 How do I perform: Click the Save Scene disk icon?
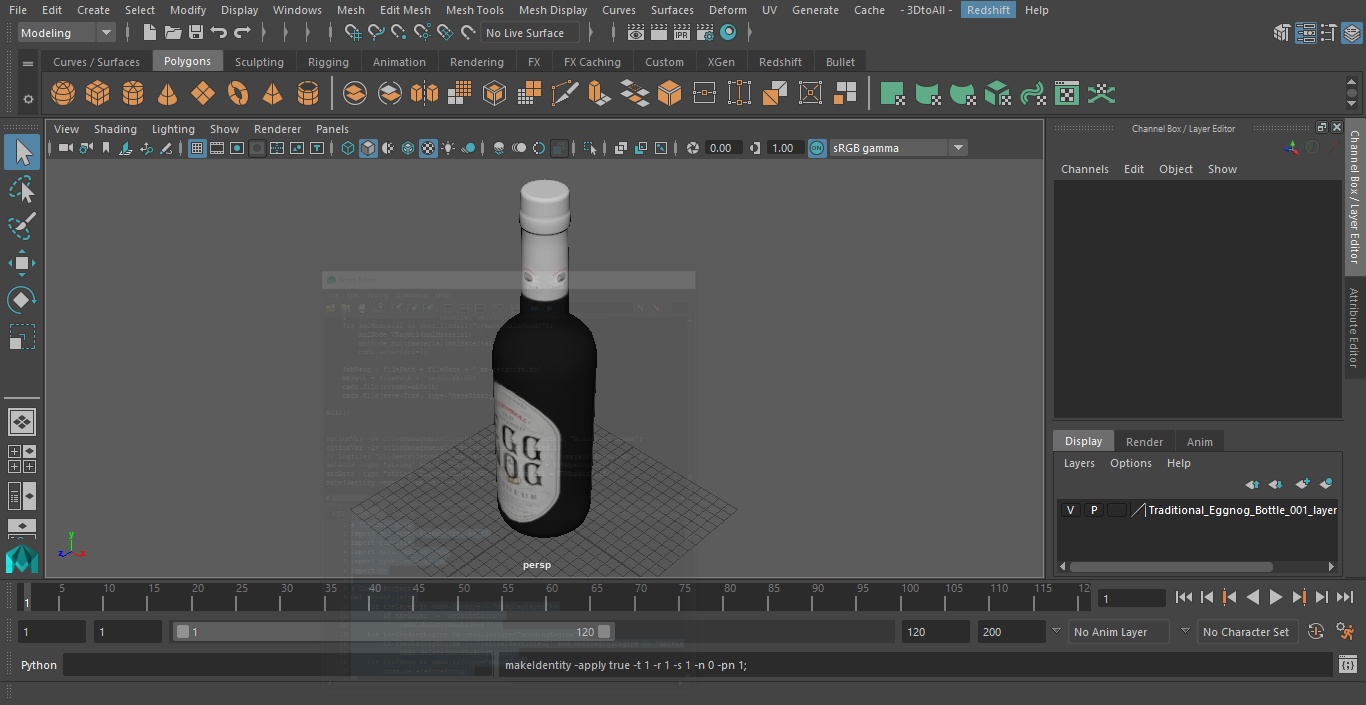pos(196,33)
